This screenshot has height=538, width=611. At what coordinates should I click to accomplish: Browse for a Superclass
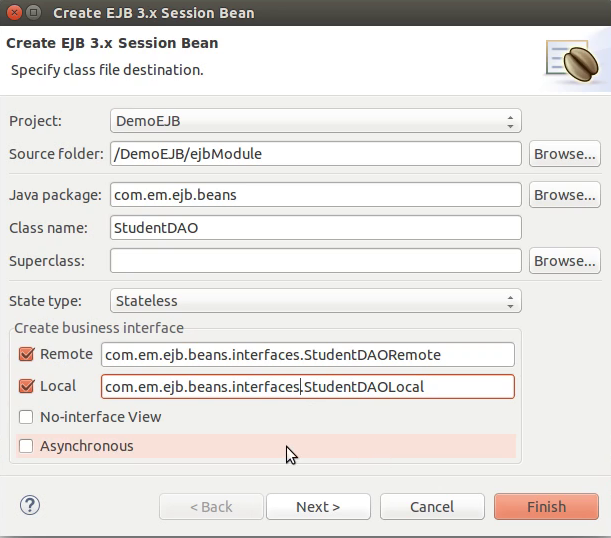(x=565, y=261)
